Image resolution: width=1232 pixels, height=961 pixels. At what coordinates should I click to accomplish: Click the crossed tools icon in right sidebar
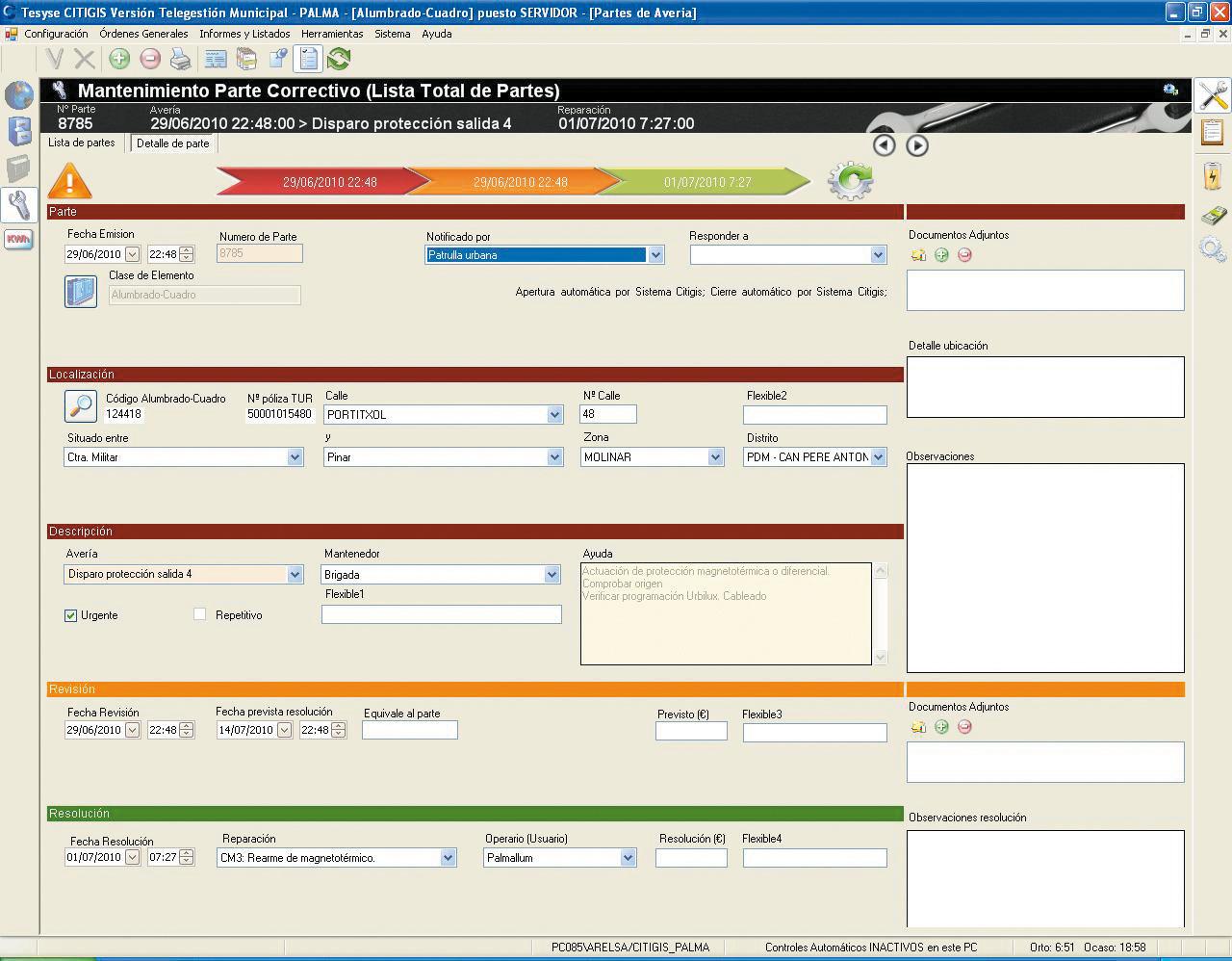click(x=1213, y=95)
